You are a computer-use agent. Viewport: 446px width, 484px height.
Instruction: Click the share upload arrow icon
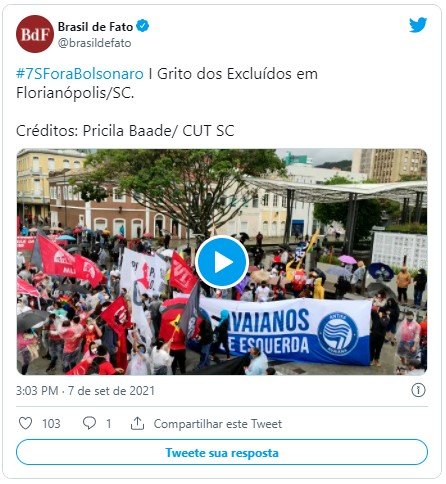pos(137,423)
